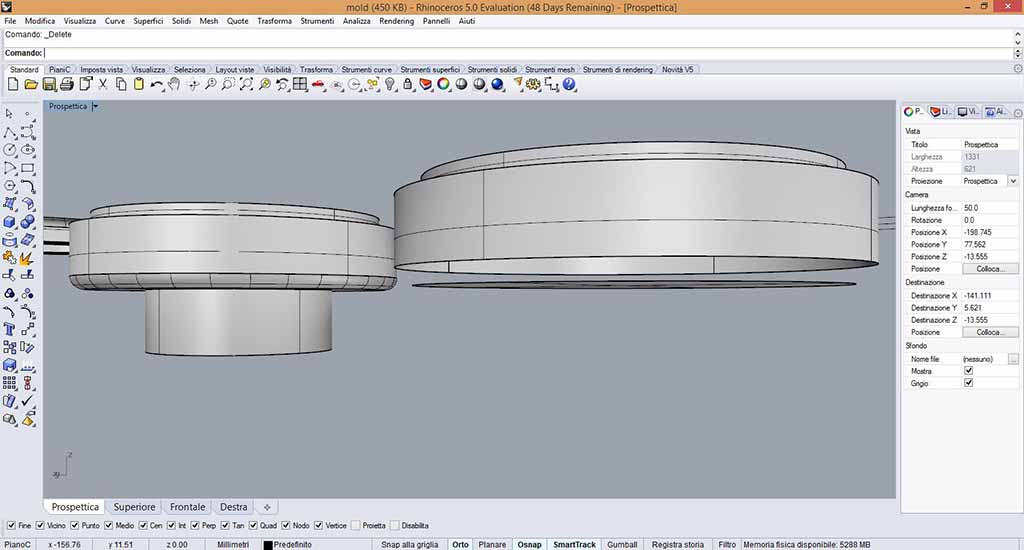Open Help with the question mark icon
Viewport: 1024px width, 550px height.
(x=569, y=84)
